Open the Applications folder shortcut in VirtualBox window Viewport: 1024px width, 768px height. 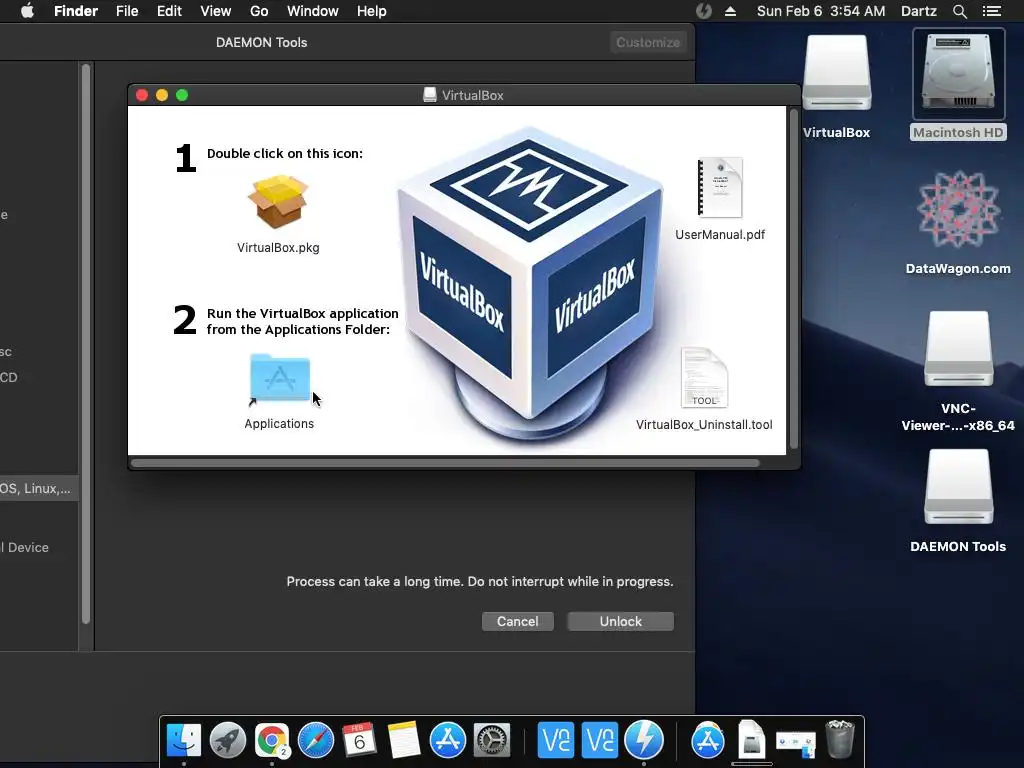pyautogui.click(x=280, y=379)
